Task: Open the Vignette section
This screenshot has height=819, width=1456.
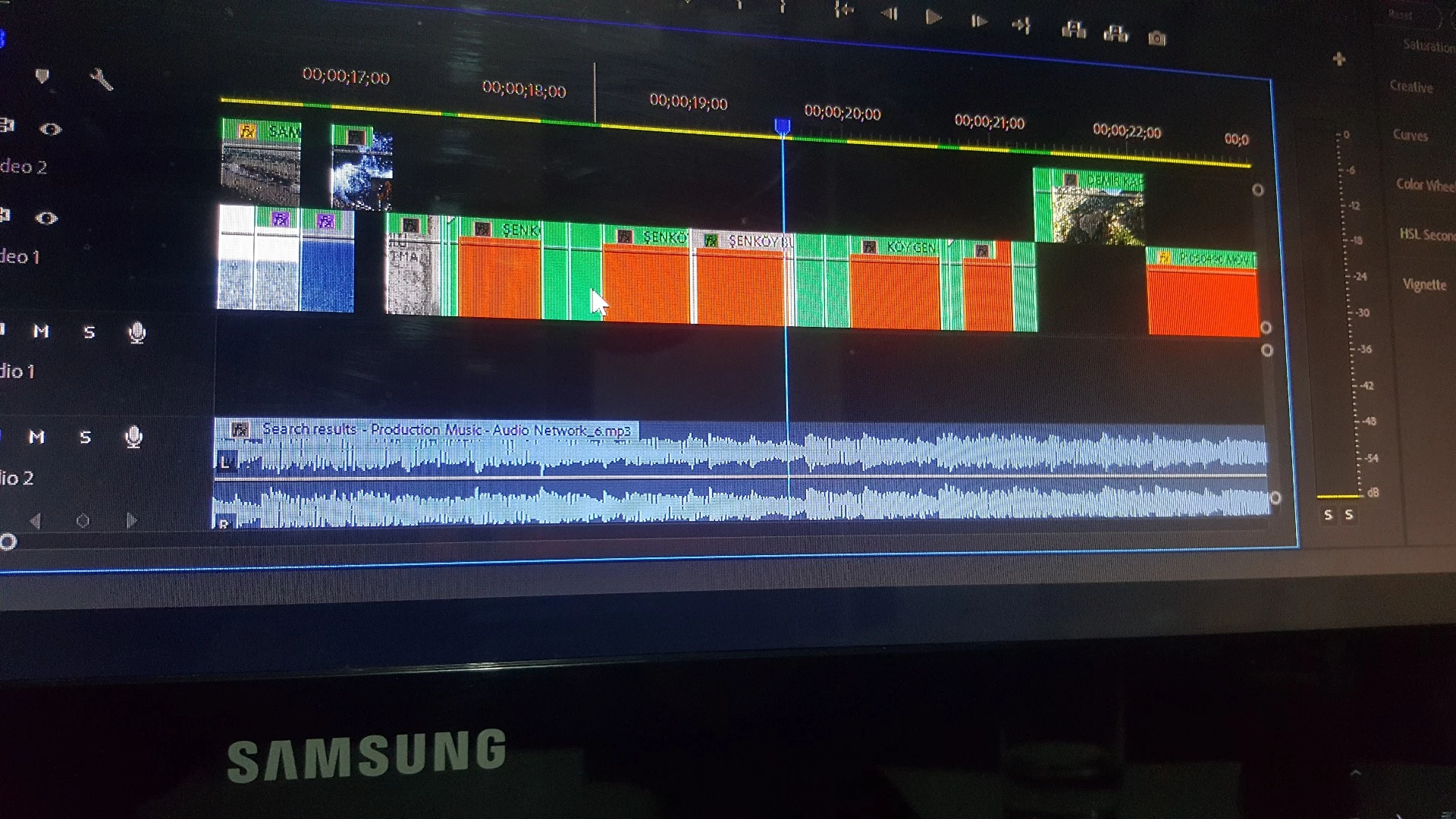Action: click(1423, 285)
